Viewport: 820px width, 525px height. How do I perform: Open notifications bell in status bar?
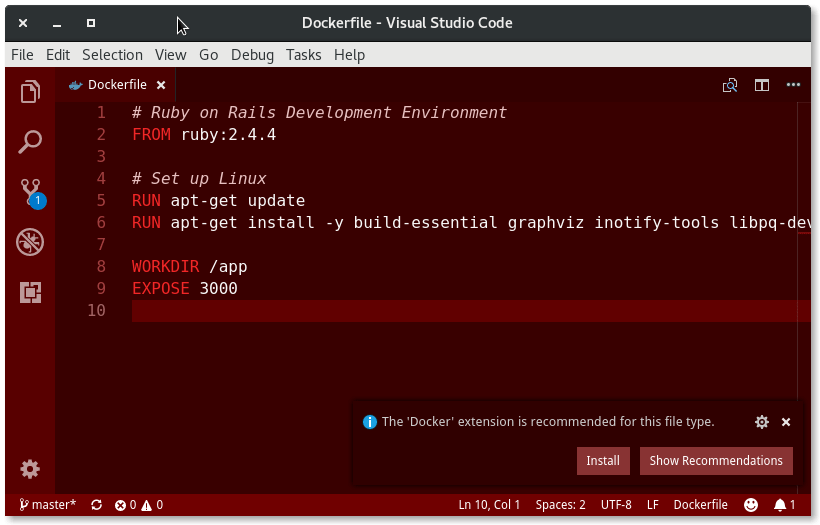[x=784, y=505]
